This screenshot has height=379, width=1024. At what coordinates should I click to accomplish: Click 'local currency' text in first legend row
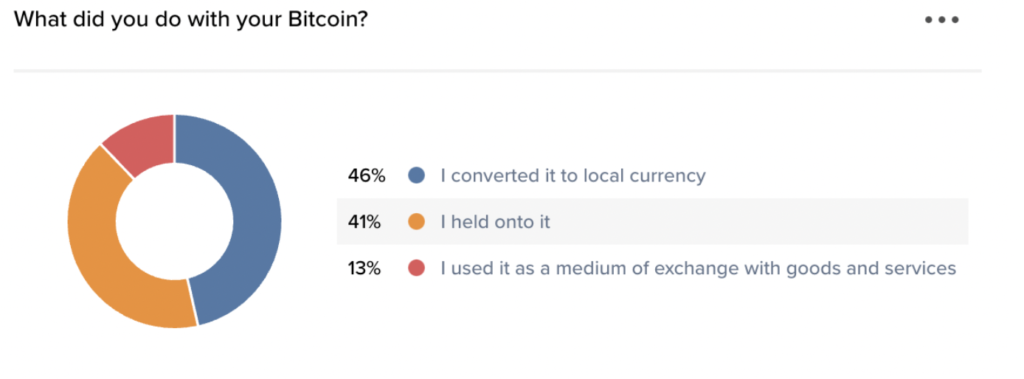point(643,176)
